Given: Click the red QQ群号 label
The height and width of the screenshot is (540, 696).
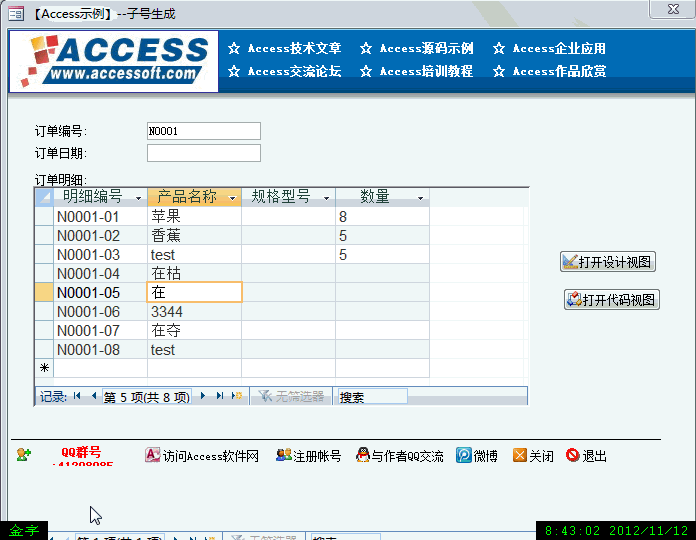Looking at the screenshot, I should 81,452.
